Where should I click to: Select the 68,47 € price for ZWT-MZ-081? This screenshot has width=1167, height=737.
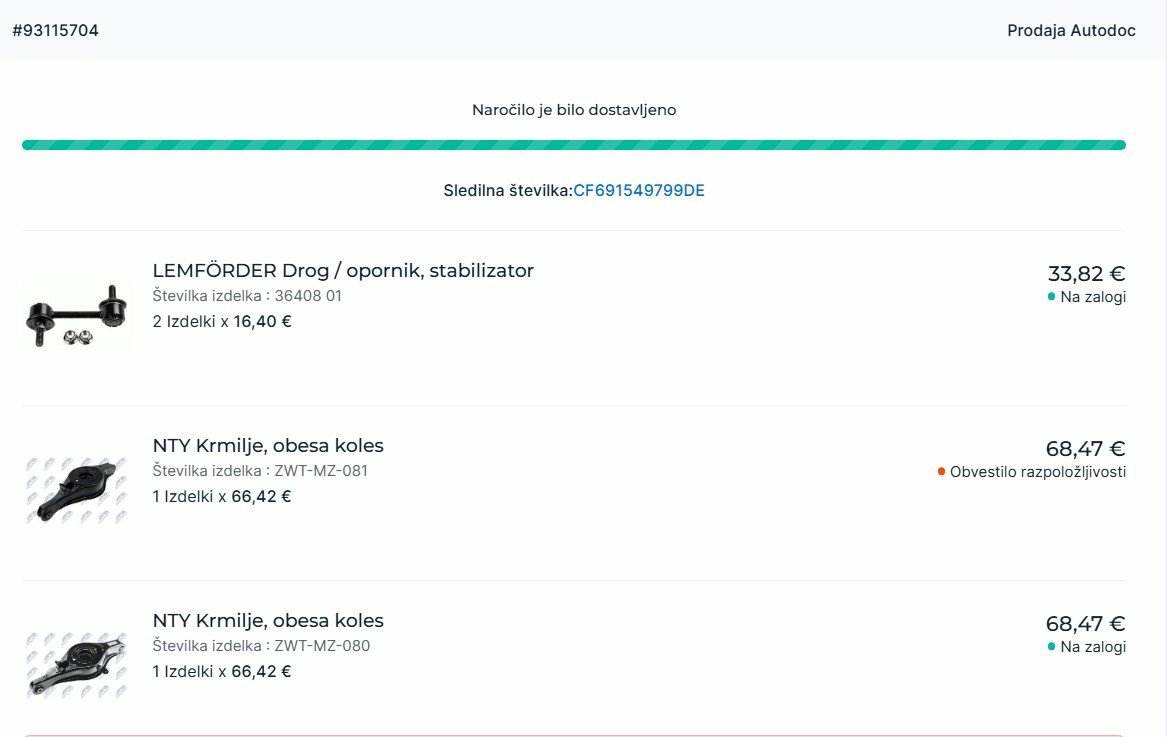pyautogui.click(x=1086, y=449)
